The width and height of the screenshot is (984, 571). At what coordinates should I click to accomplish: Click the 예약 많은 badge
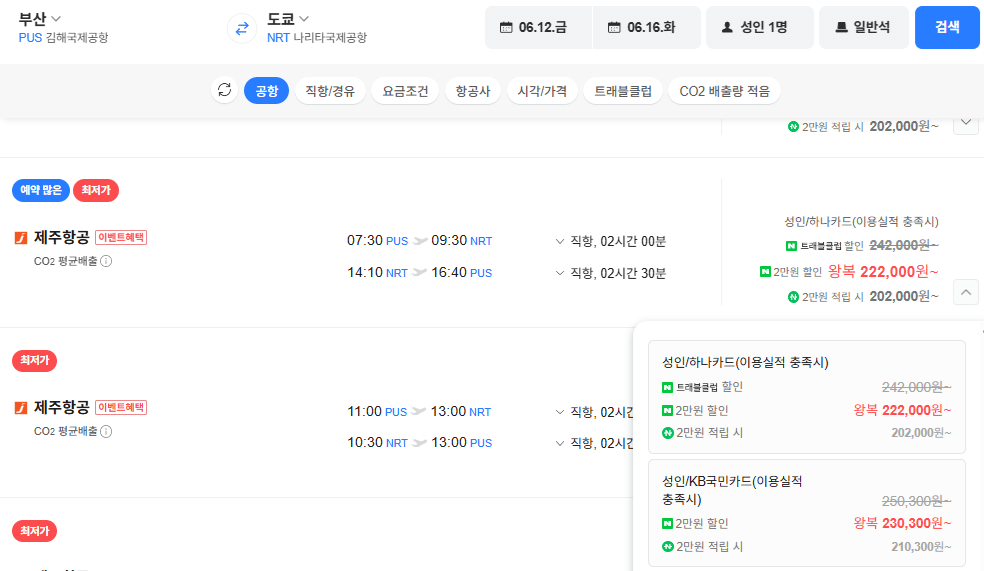[x=41, y=190]
